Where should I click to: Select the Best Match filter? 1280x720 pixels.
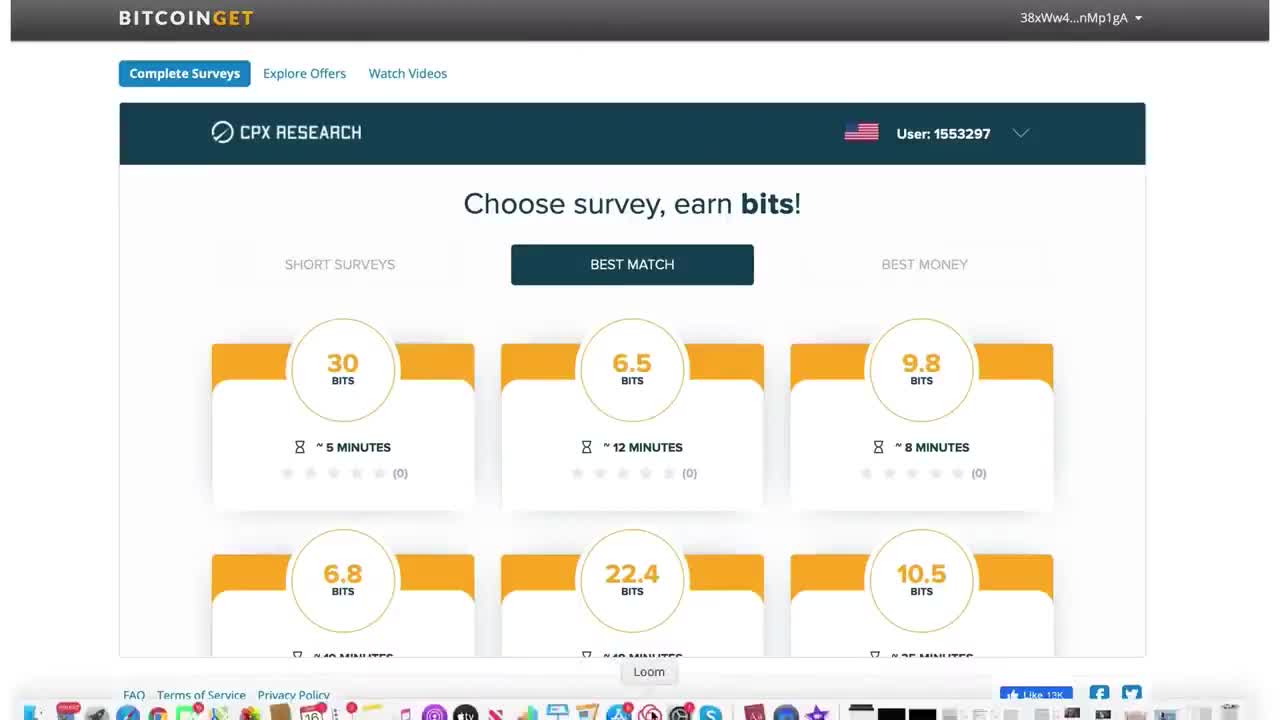tap(632, 264)
